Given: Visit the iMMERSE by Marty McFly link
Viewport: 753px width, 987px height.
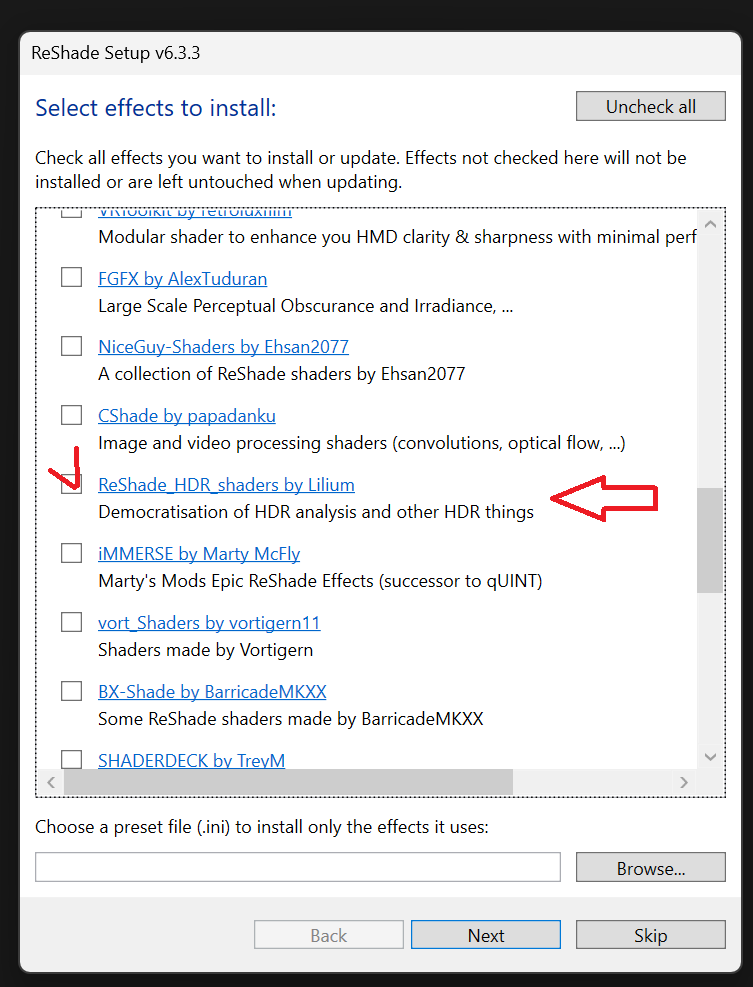Looking at the screenshot, I should (199, 554).
